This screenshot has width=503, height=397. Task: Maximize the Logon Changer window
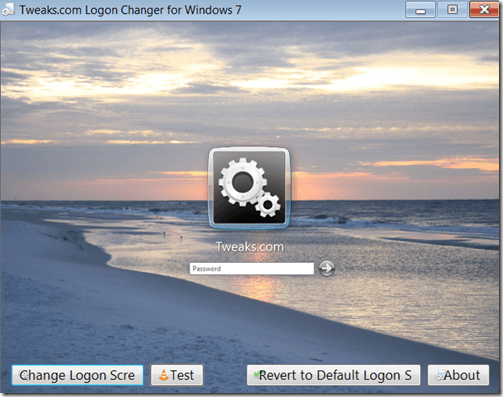click(x=452, y=9)
